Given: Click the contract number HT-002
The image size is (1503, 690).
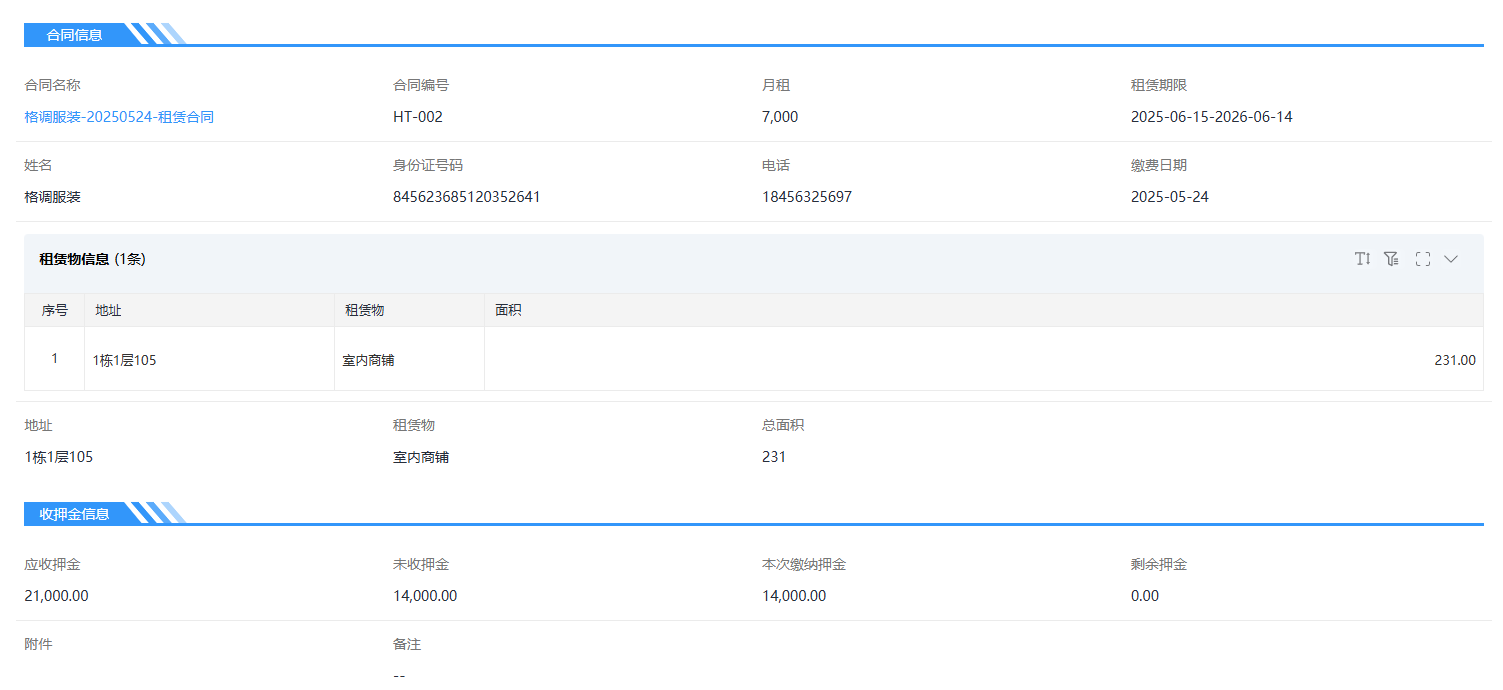Looking at the screenshot, I should (418, 117).
